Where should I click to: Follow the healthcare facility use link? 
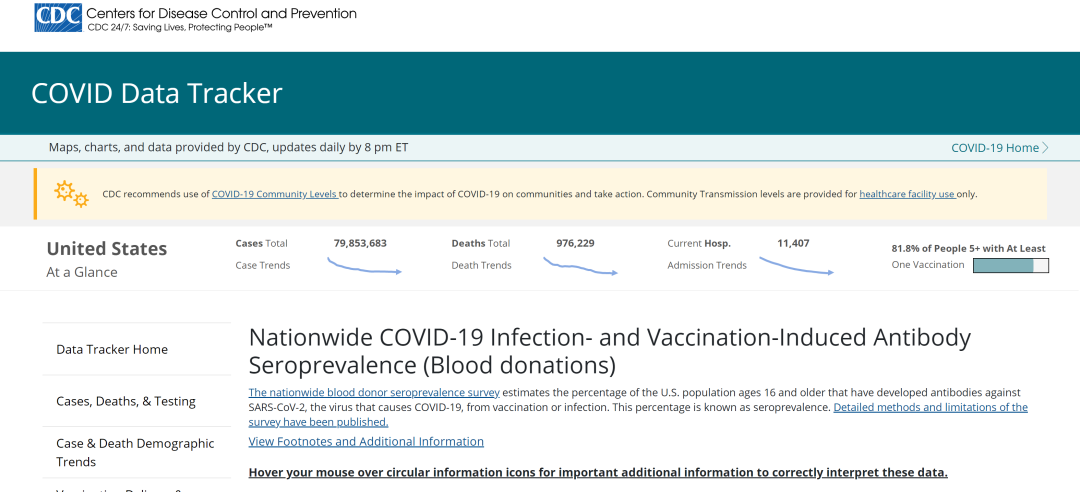[907, 194]
